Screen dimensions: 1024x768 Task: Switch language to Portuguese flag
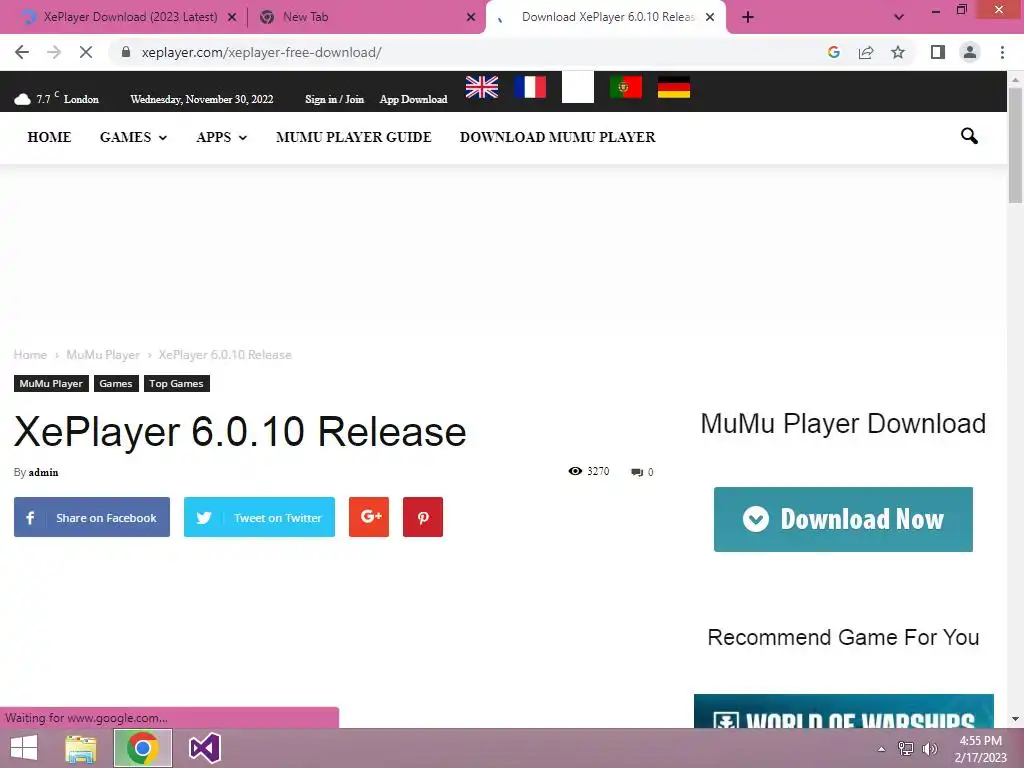(x=626, y=87)
